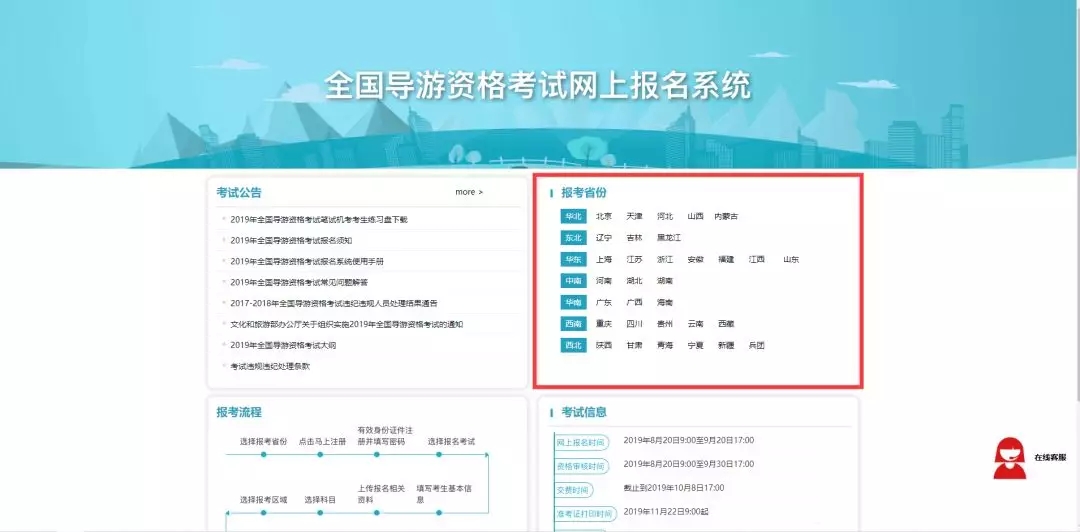Choose 贵州 as exam province
The image size is (1080, 532).
[665, 324]
